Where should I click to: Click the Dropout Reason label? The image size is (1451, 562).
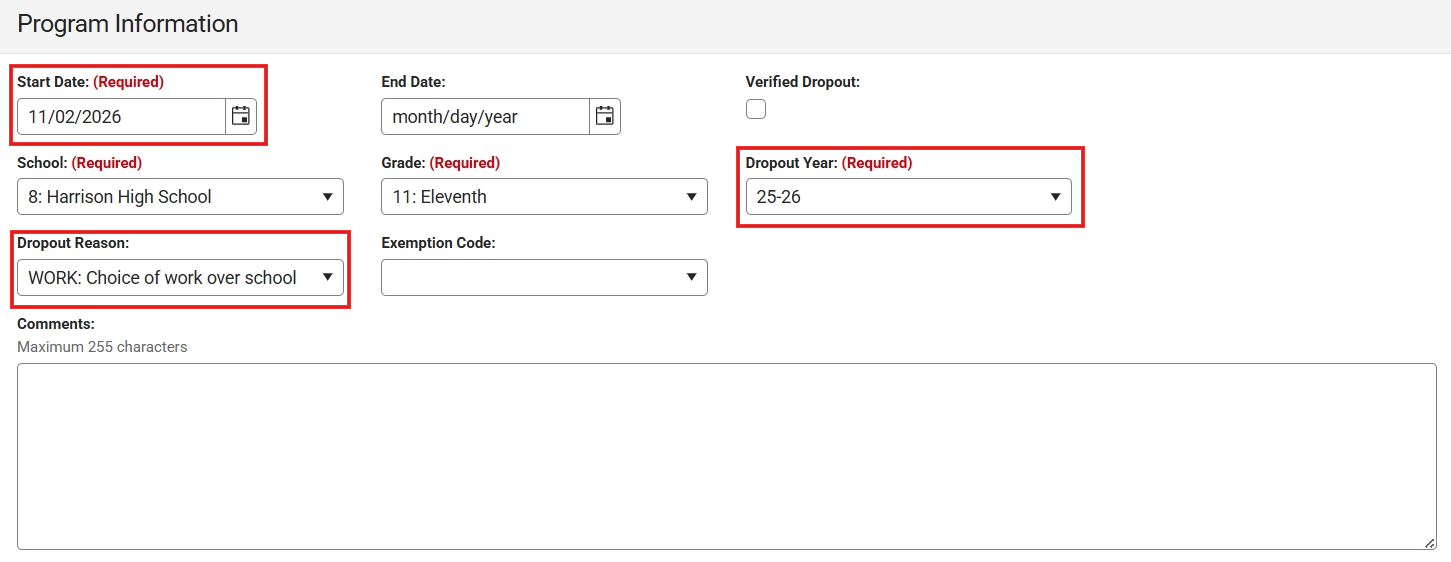[73, 243]
